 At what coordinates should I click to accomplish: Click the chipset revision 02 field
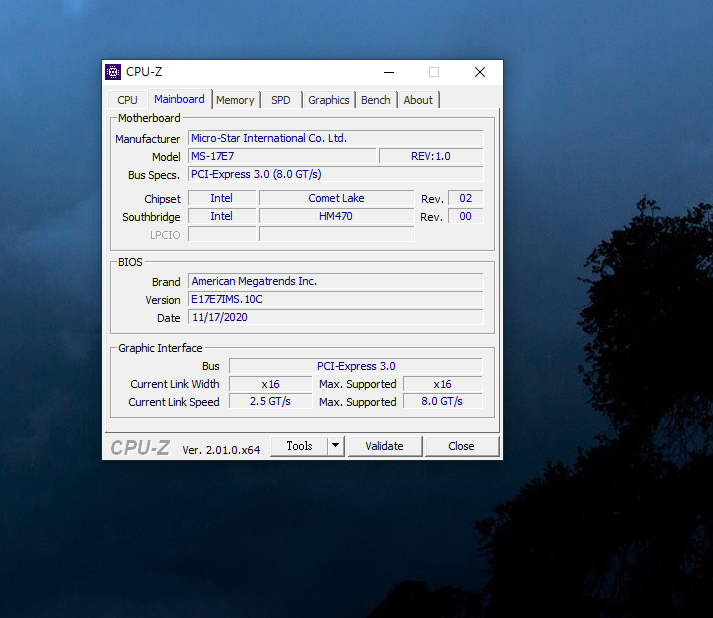(466, 198)
